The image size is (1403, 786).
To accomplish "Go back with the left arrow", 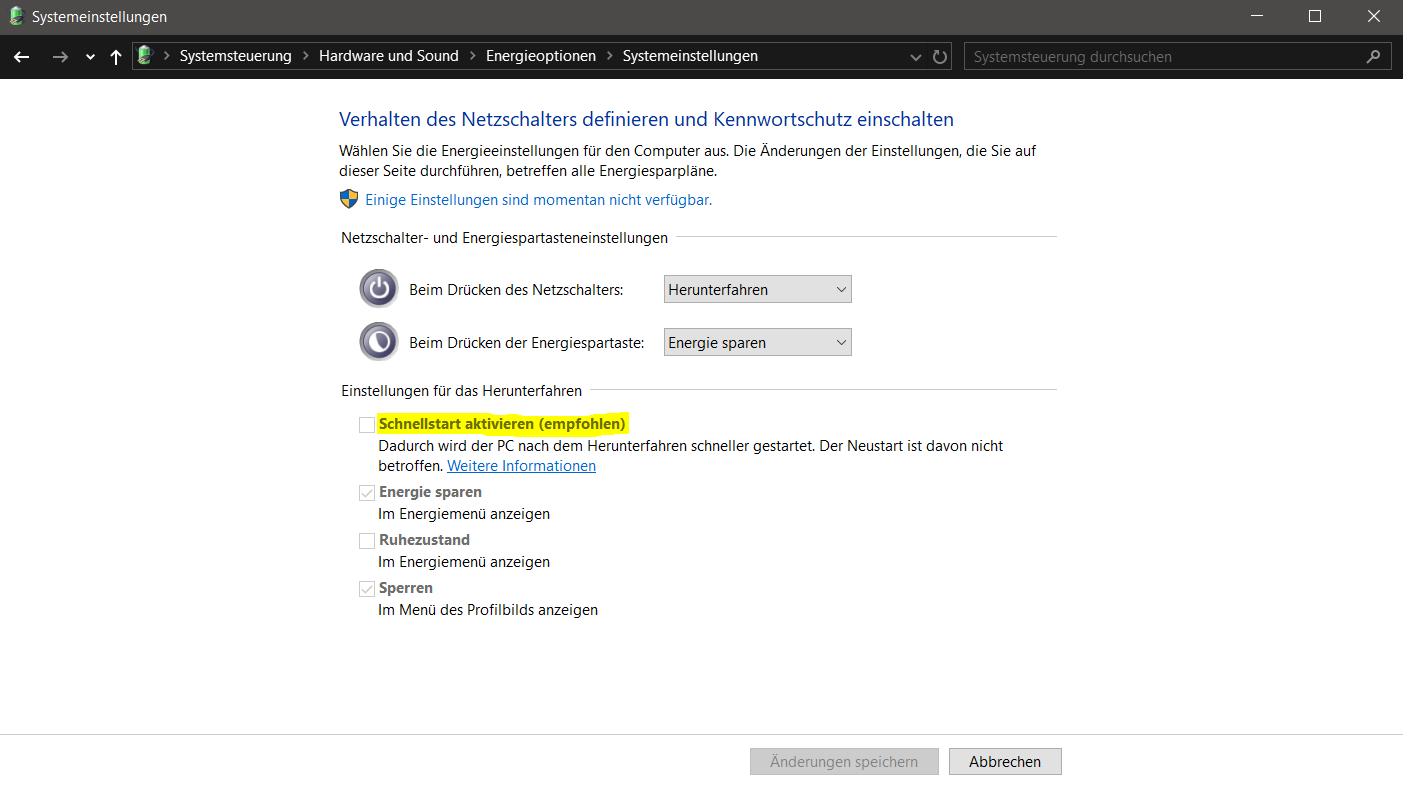I will pos(21,57).
